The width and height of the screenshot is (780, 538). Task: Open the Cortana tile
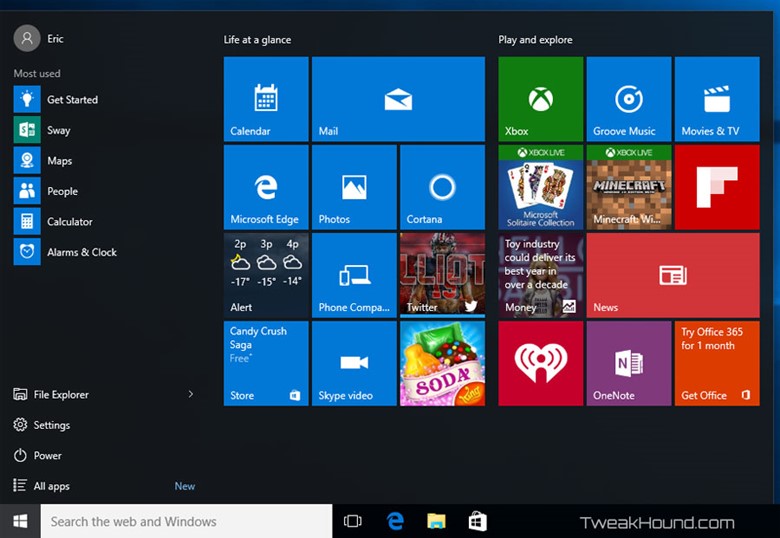point(442,187)
